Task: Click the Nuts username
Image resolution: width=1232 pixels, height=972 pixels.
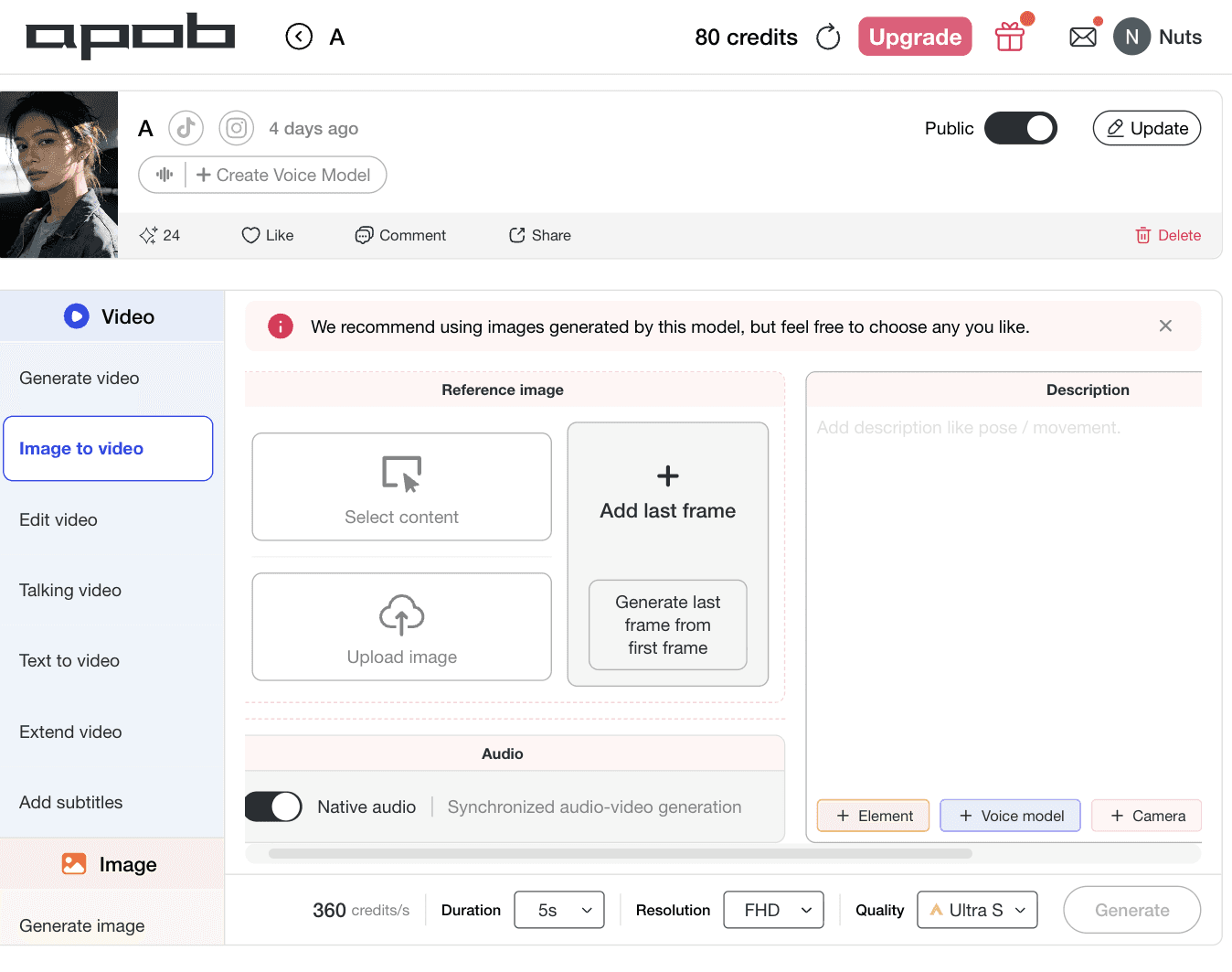Action: pos(1180,37)
